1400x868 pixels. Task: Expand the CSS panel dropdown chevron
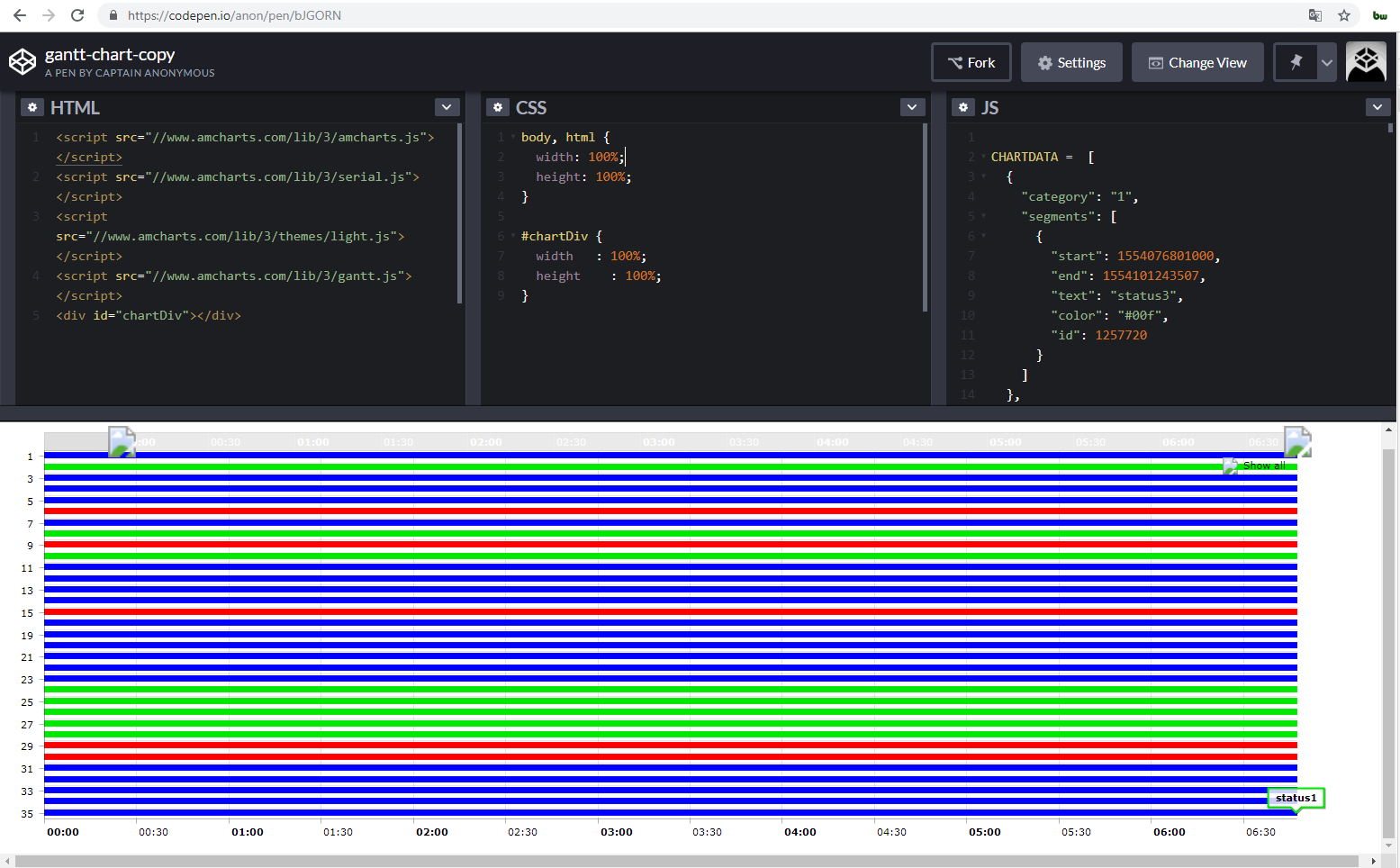912,107
